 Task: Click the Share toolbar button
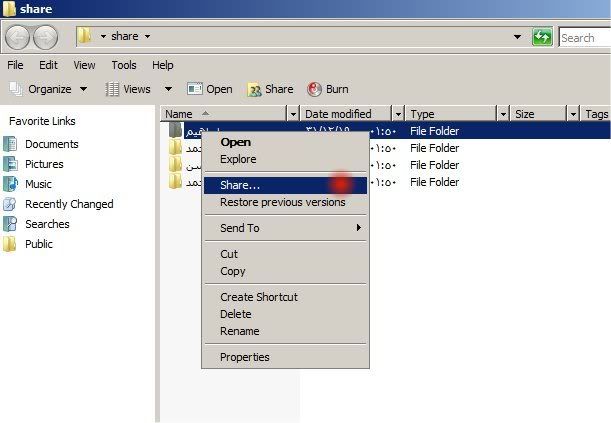(x=270, y=89)
